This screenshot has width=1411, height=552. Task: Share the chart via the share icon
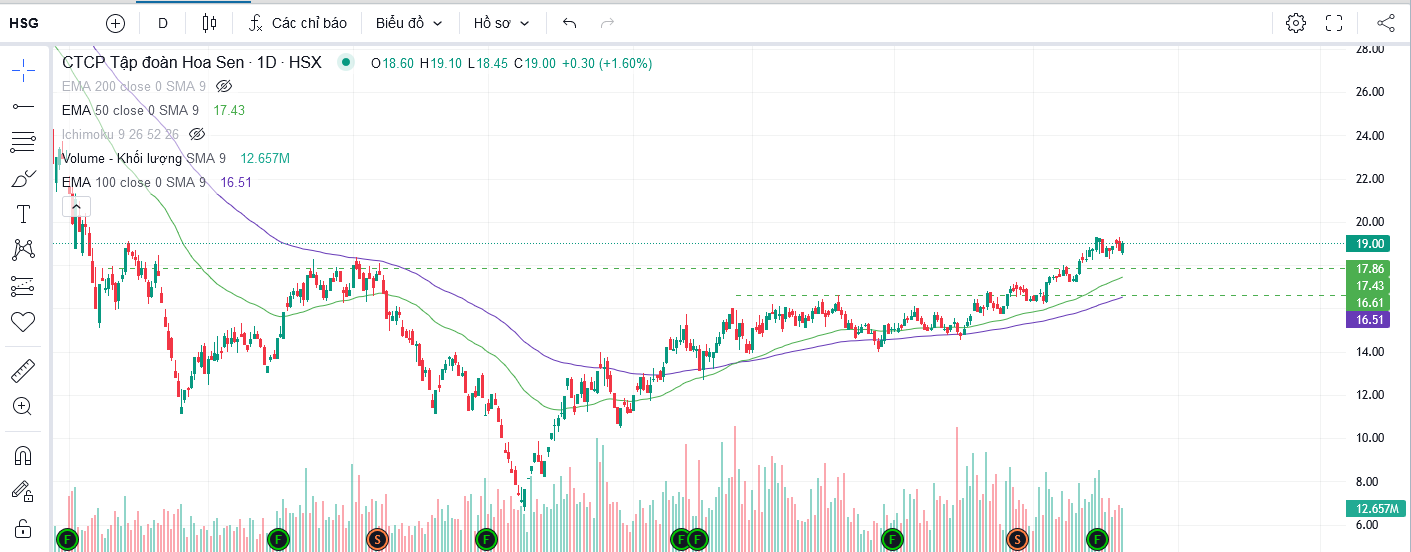click(x=1386, y=22)
